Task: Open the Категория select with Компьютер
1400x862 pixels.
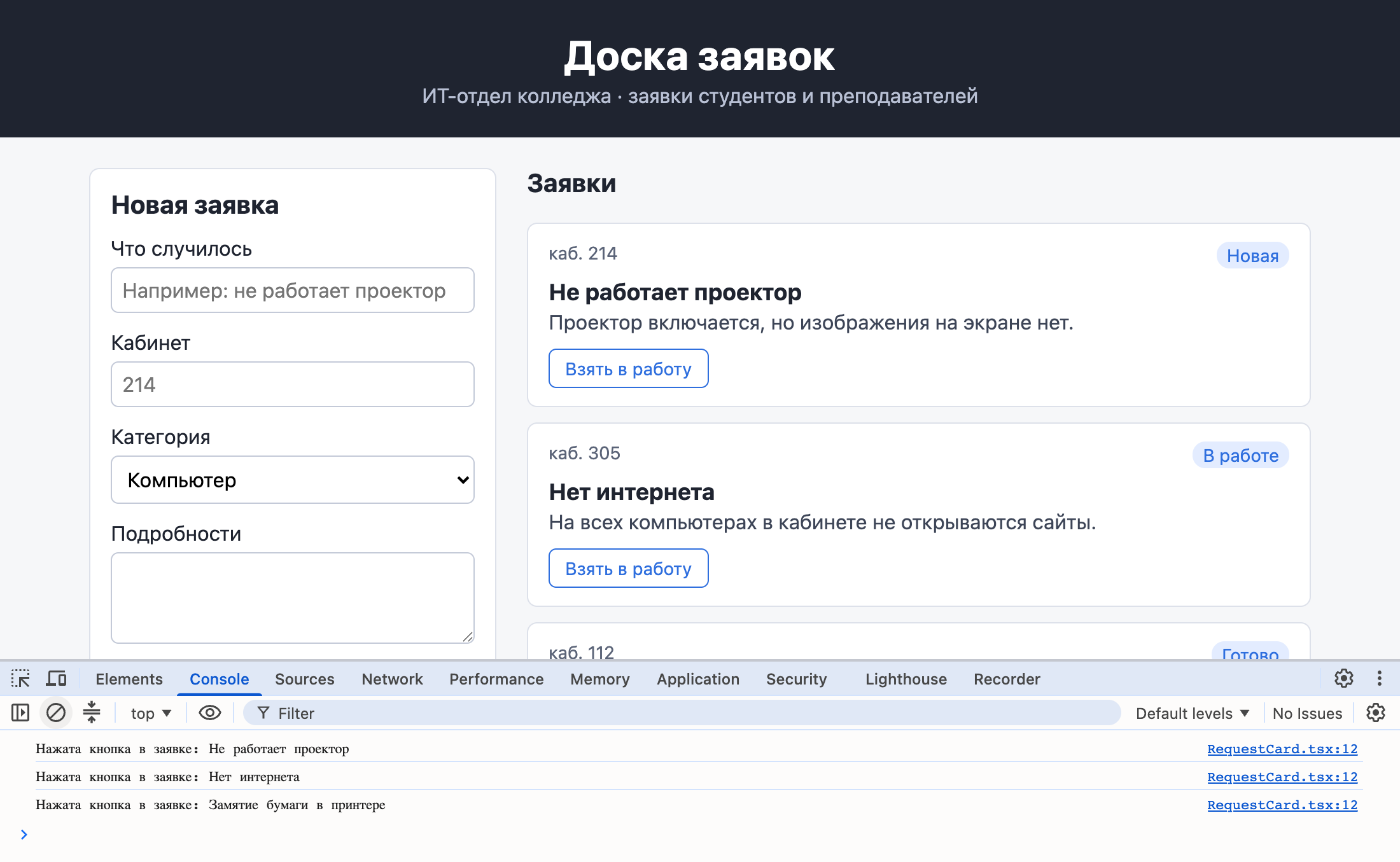Action: (293, 480)
